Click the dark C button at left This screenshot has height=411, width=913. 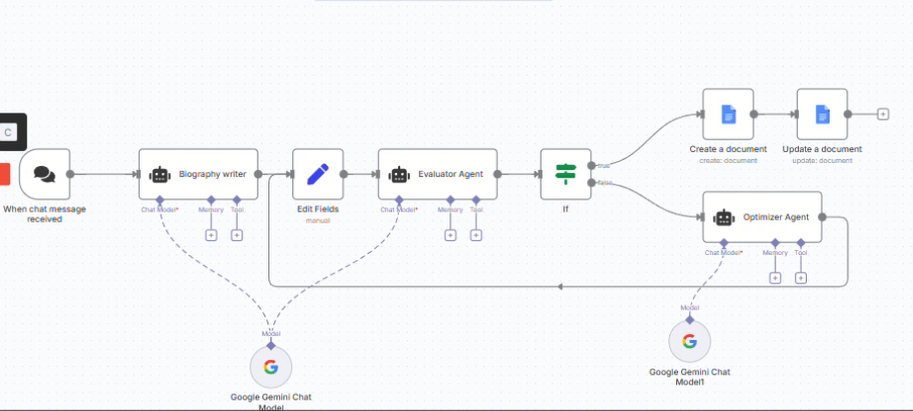tap(10, 132)
